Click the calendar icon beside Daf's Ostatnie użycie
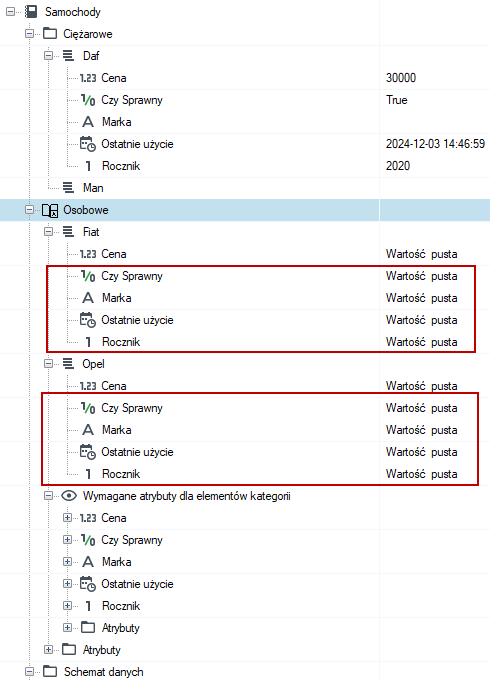 (88, 144)
